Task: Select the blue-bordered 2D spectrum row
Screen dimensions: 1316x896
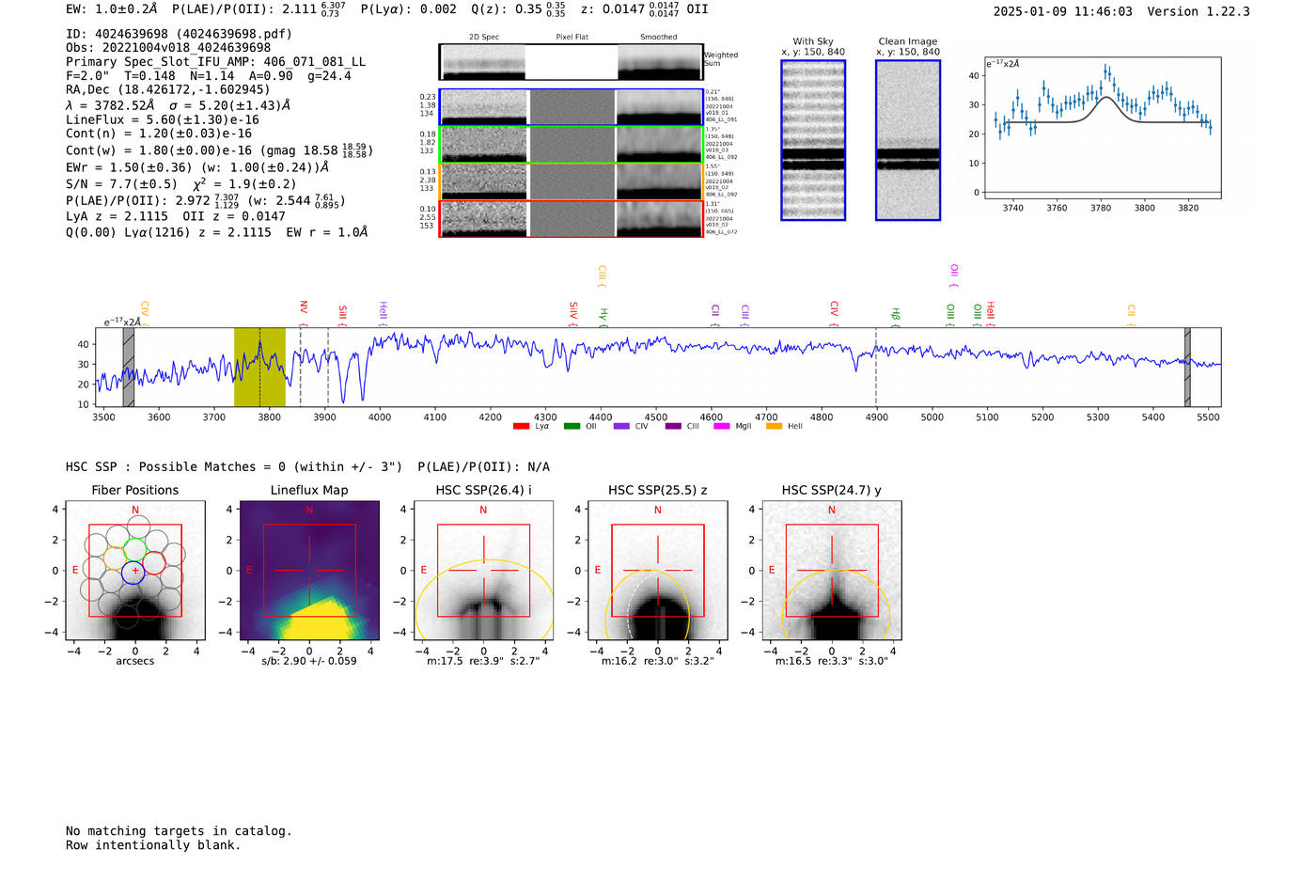Action: pyautogui.click(x=572, y=107)
